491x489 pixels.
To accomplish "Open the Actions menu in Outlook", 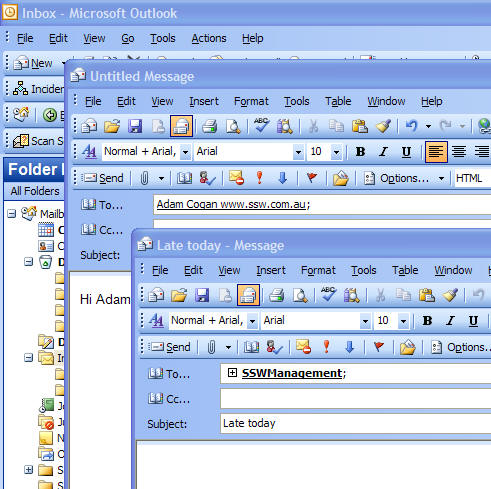I will 209,38.
